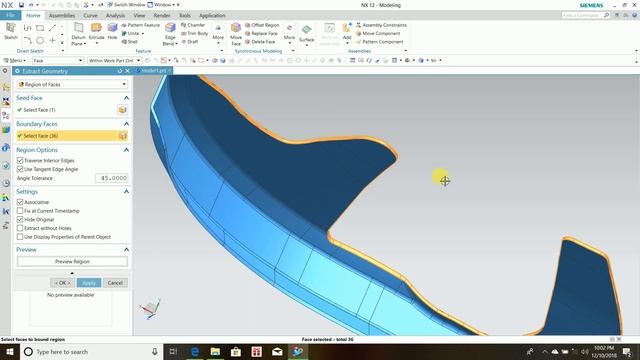The image size is (640, 360).
Task: Click the Find a Command search box
Action: pyautogui.click(x=586, y=15)
